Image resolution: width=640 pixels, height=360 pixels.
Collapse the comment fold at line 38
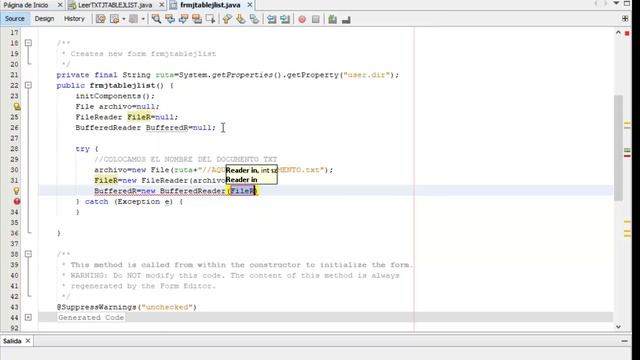(x=28, y=254)
